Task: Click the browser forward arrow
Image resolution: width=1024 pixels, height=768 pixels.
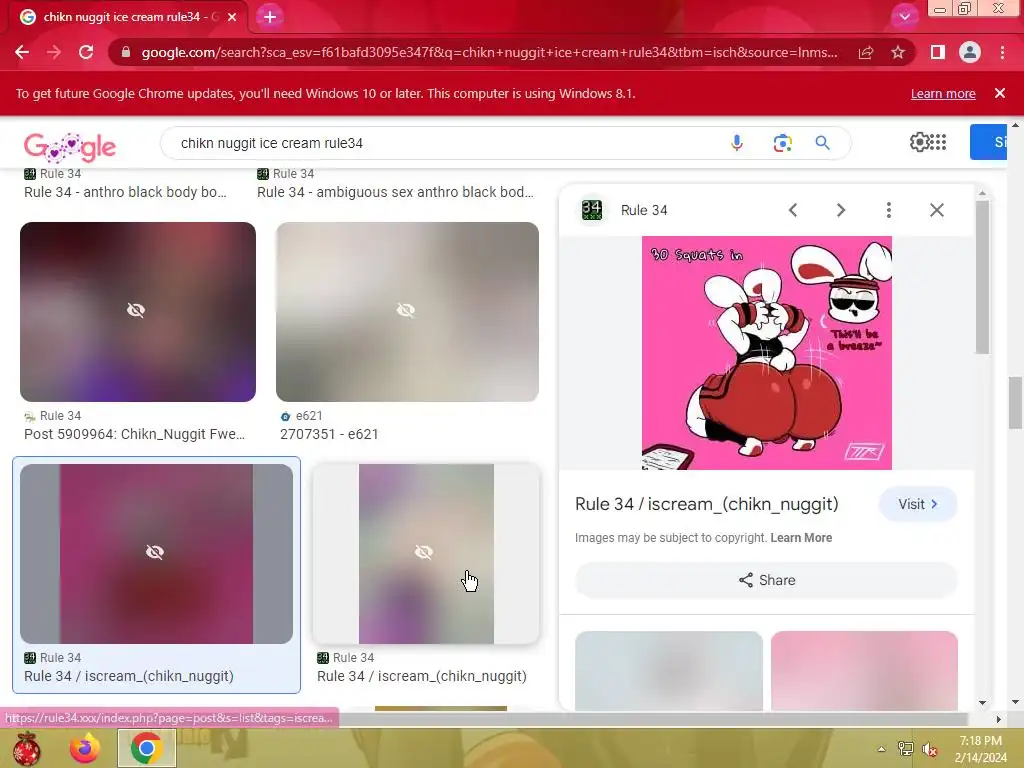Action: 54,52
